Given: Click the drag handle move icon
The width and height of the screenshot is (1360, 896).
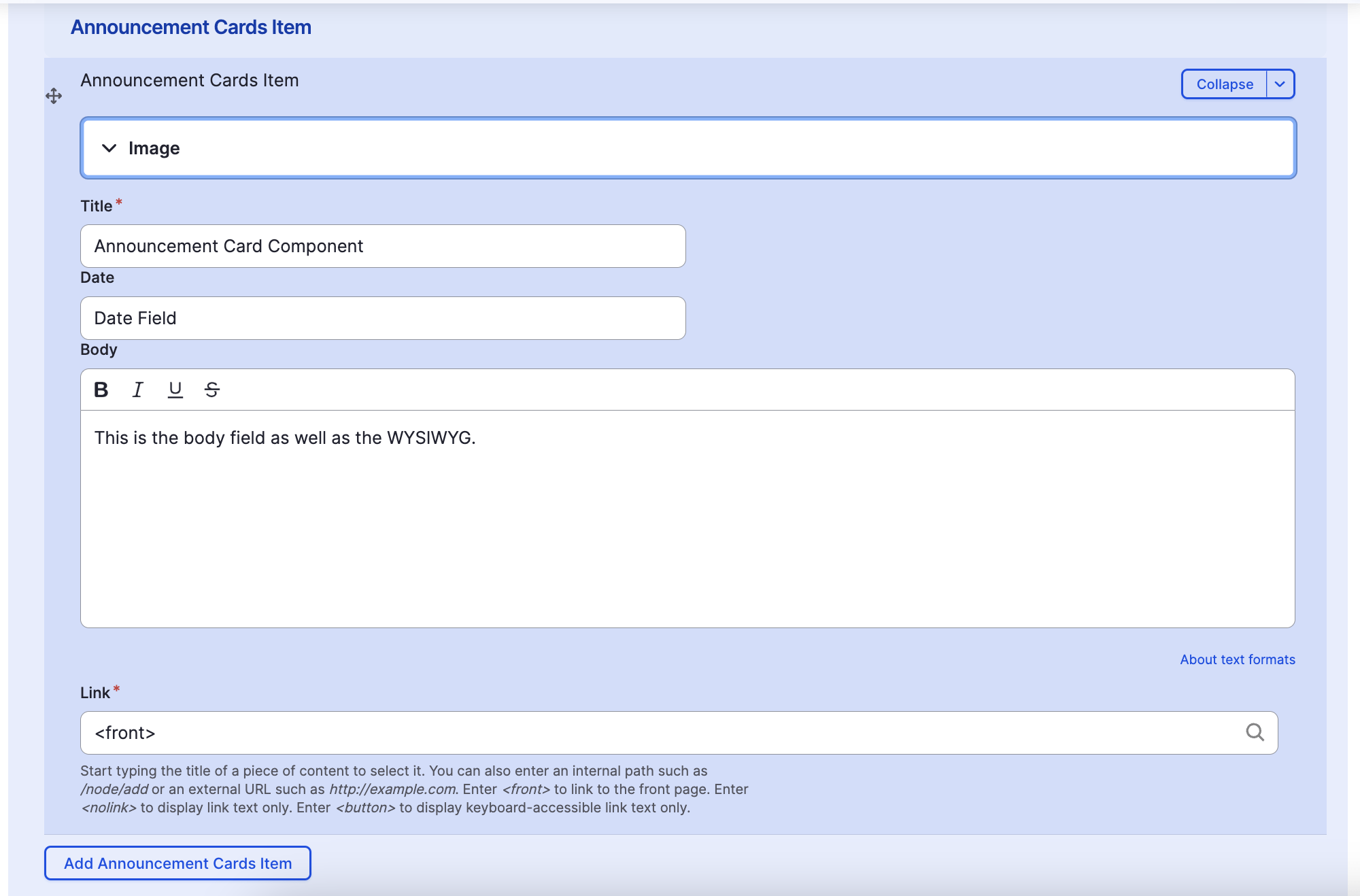Looking at the screenshot, I should [54, 96].
